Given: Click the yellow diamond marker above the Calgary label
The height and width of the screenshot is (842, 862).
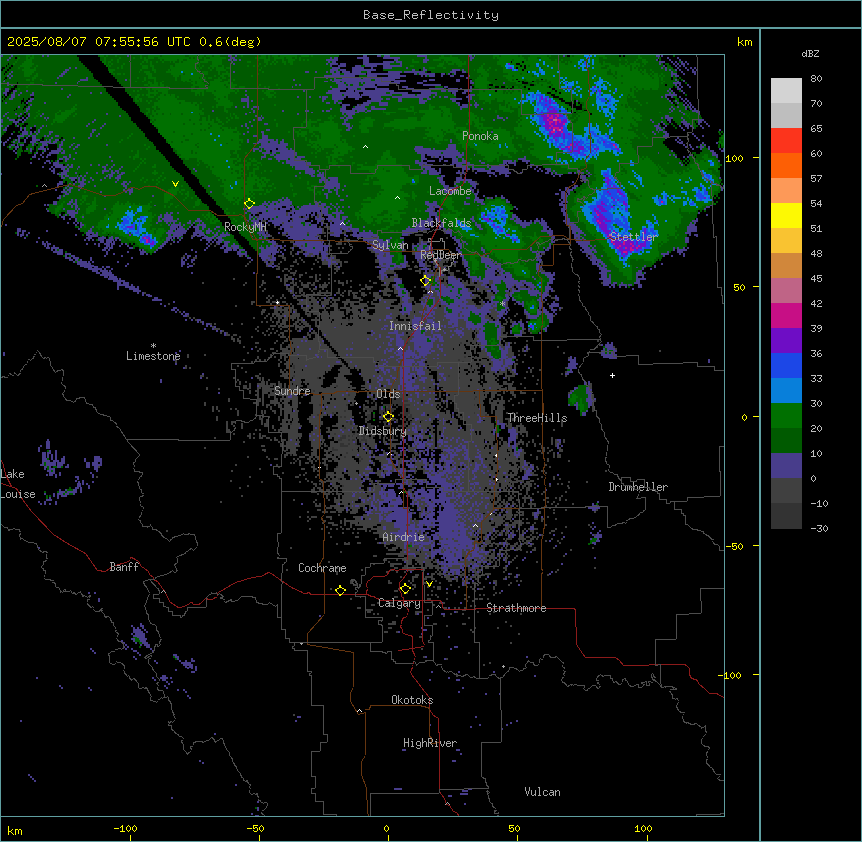Looking at the screenshot, I should (x=405, y=589).
